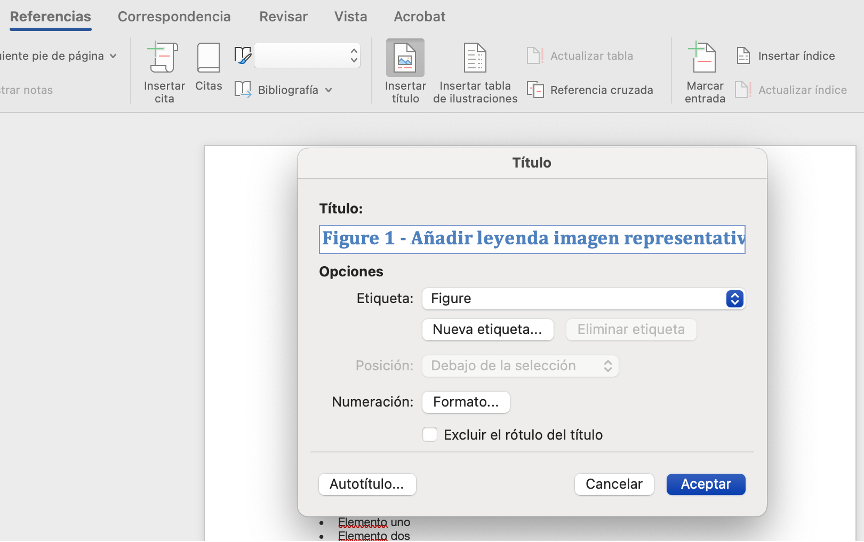The image size is (864, 542).
Task: Click the Insertar índice icon
Action: click(x=743, y=56)
